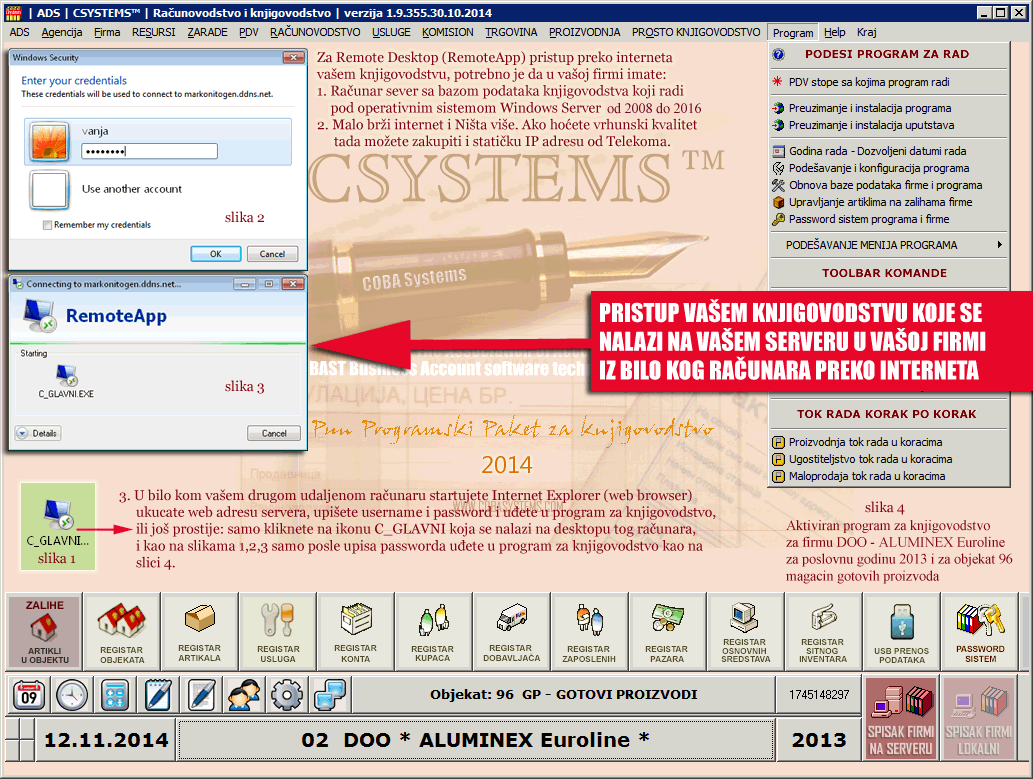Open Registar Usluga

click(277, 631)
